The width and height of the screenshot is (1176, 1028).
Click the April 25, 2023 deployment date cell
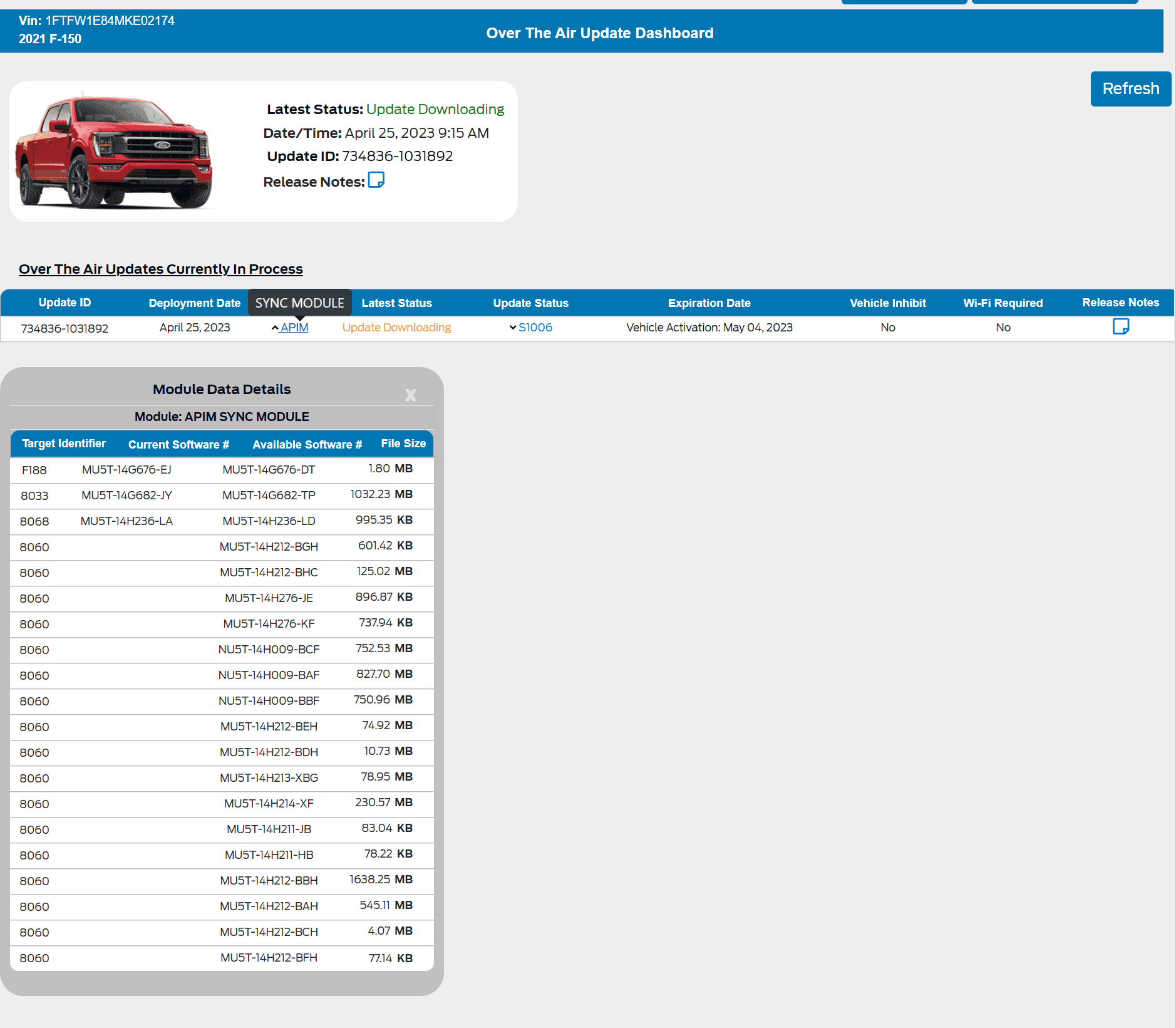click(x=195, y=328)
